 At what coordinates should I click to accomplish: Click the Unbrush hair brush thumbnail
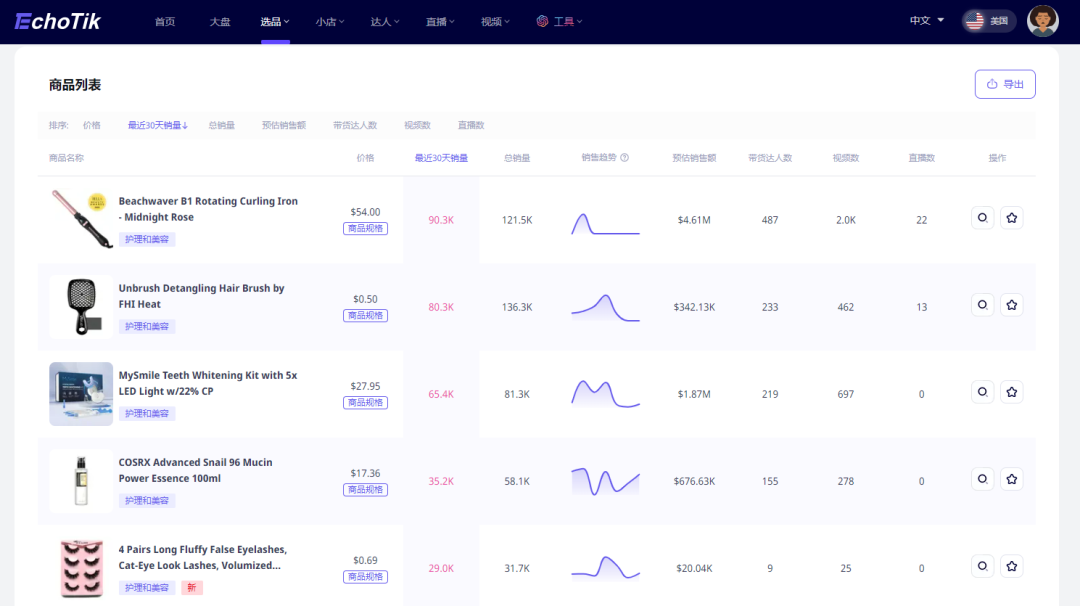tap(81, 306)
